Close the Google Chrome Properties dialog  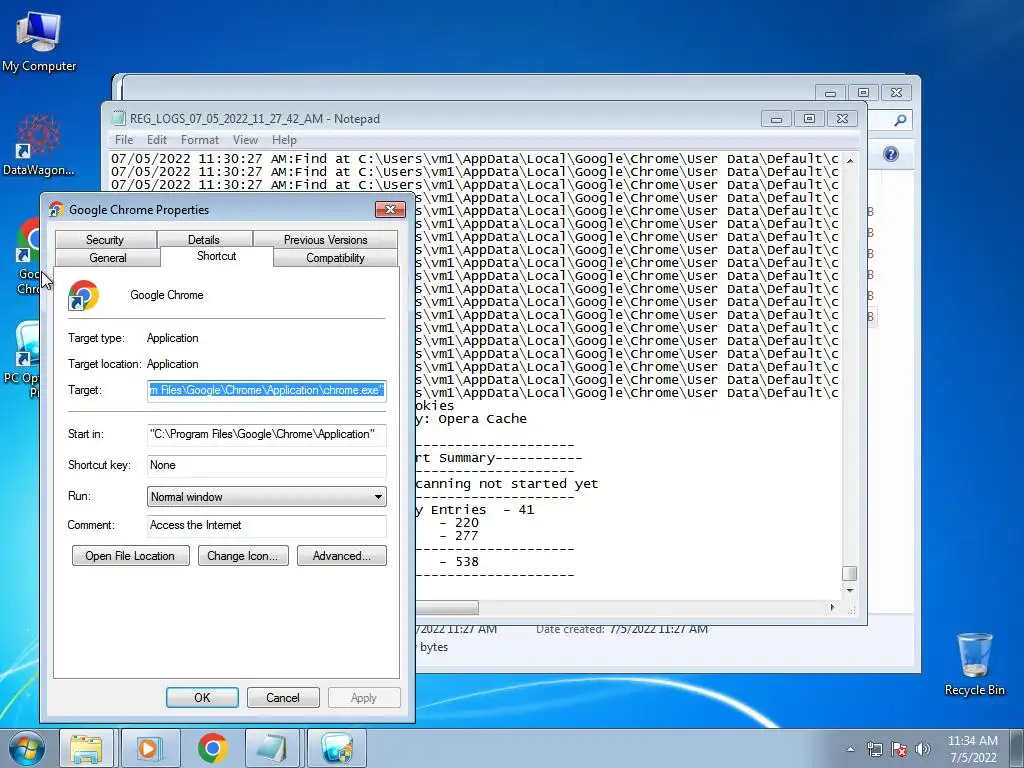tap(390, 209)
